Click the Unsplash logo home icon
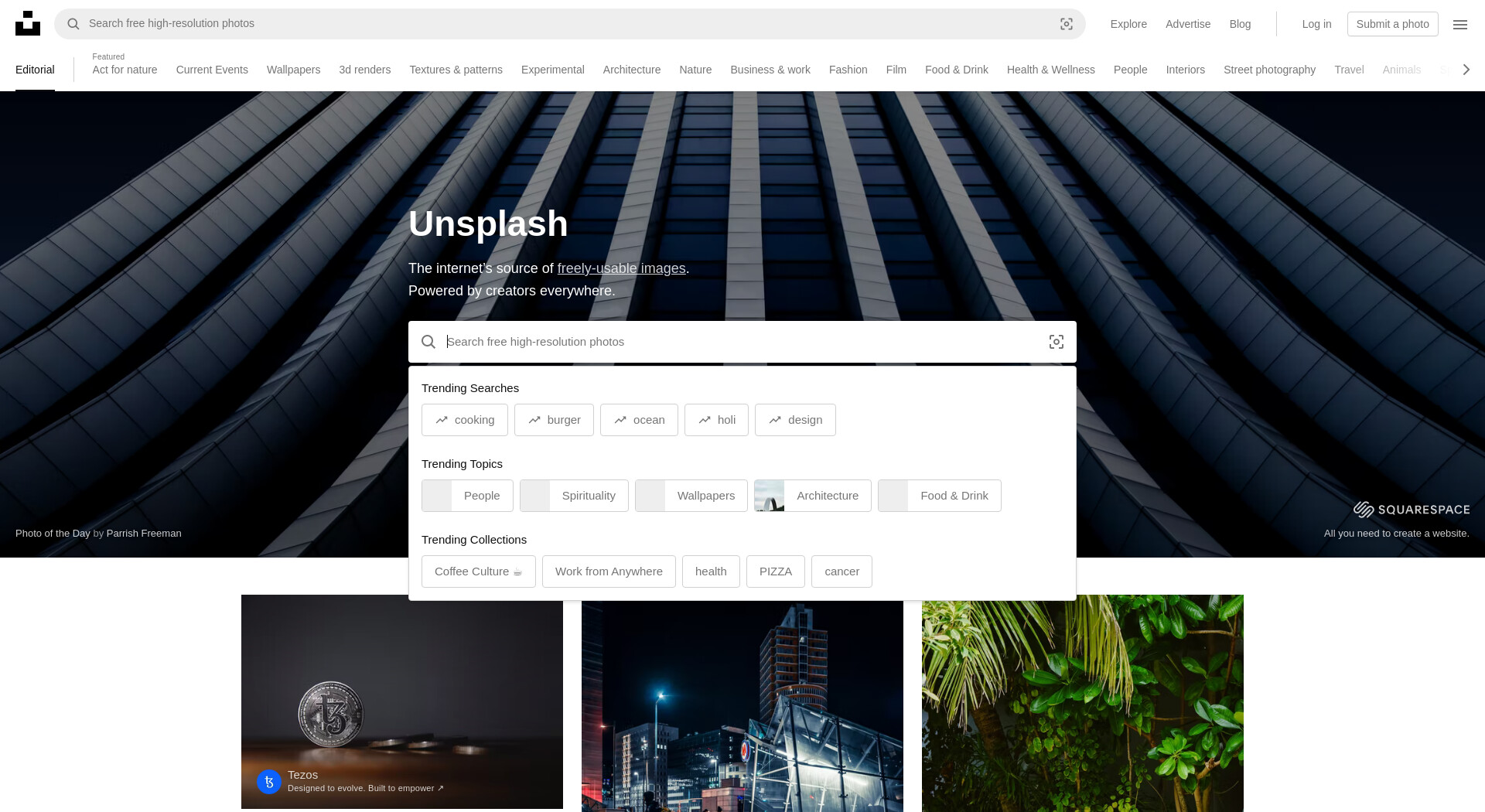Screen dimensions: 1485x812 click(28, 23)
